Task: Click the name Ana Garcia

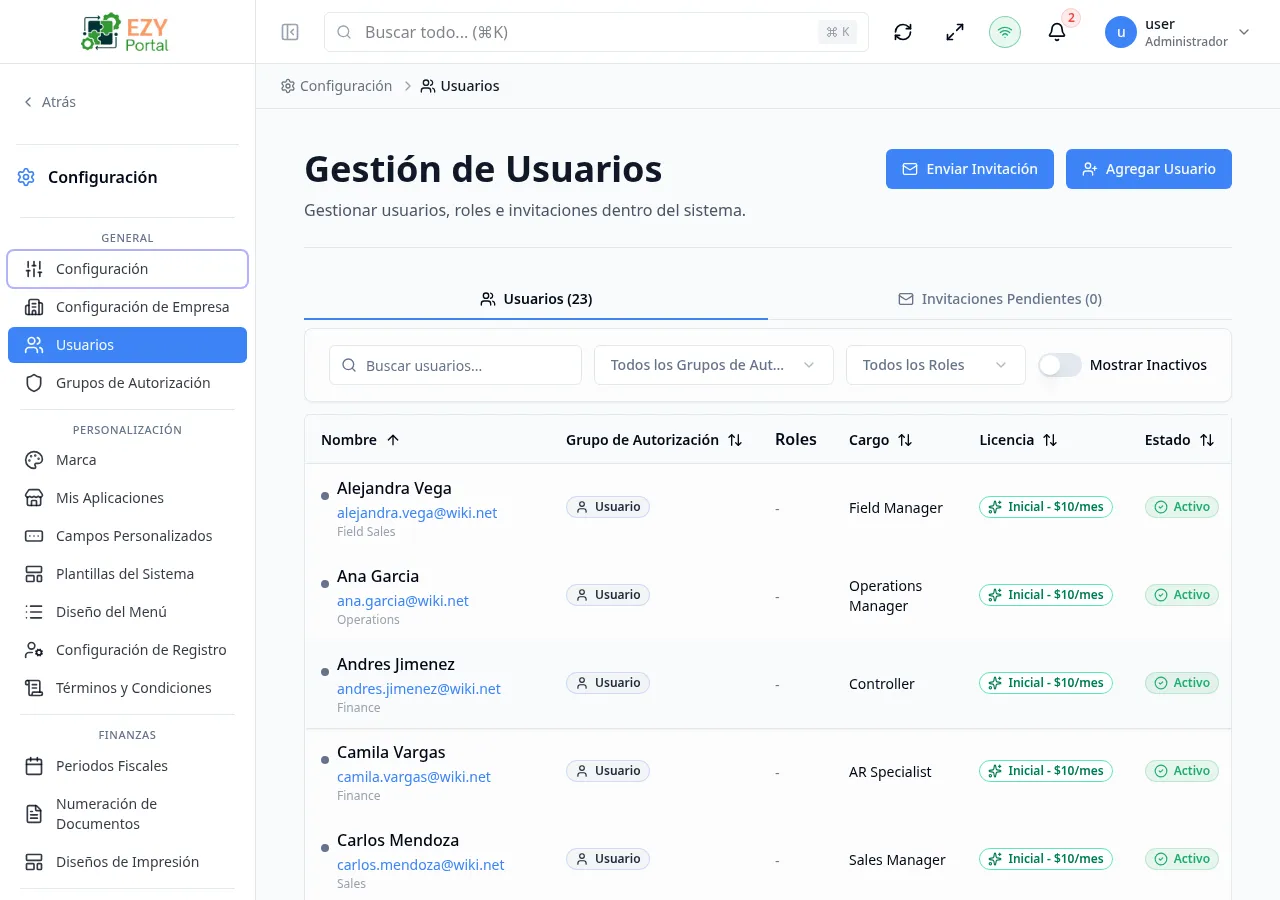Action: pyautogui.click(x=378, y=576)
